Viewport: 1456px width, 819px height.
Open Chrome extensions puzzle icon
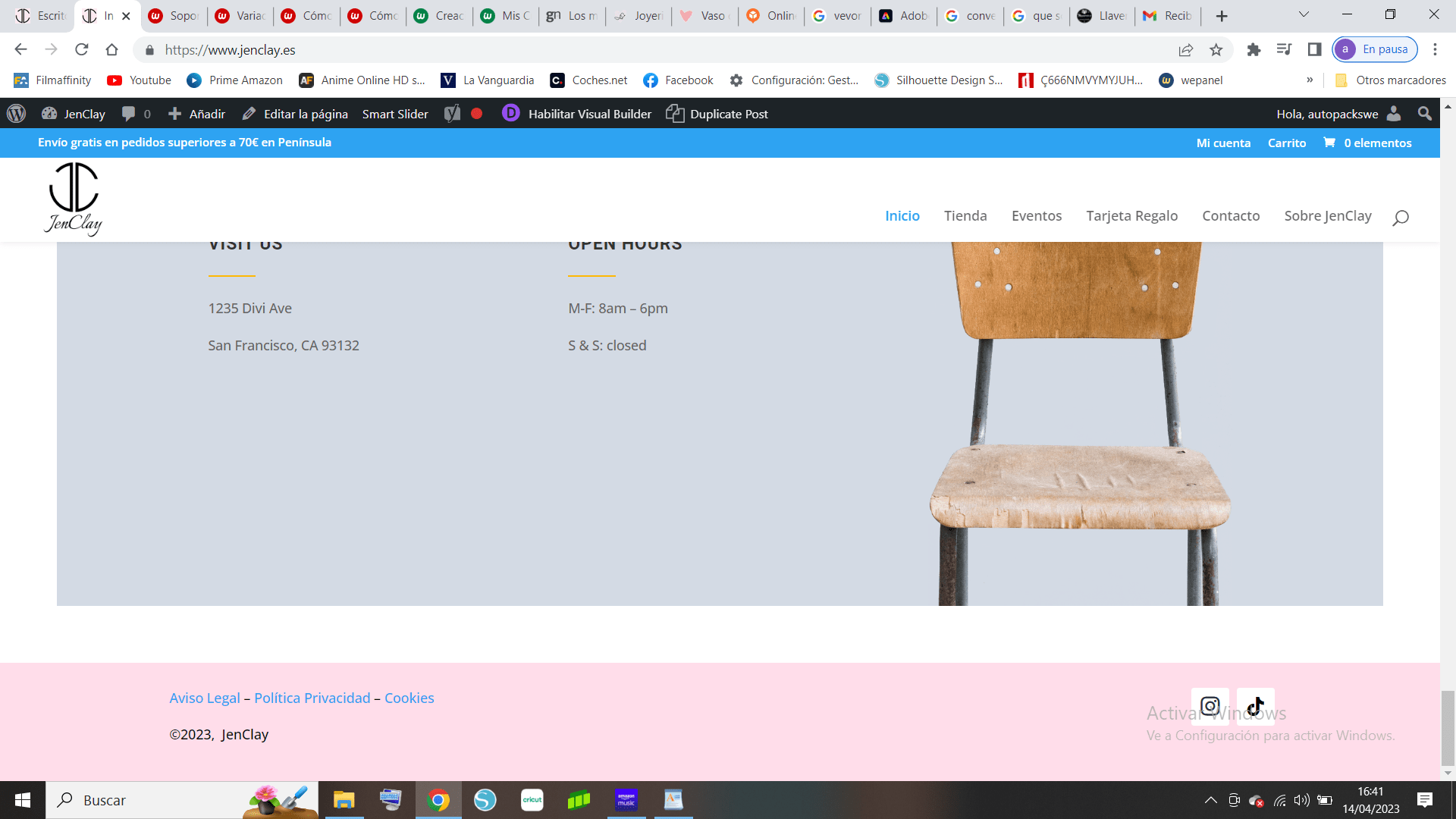1254,50
